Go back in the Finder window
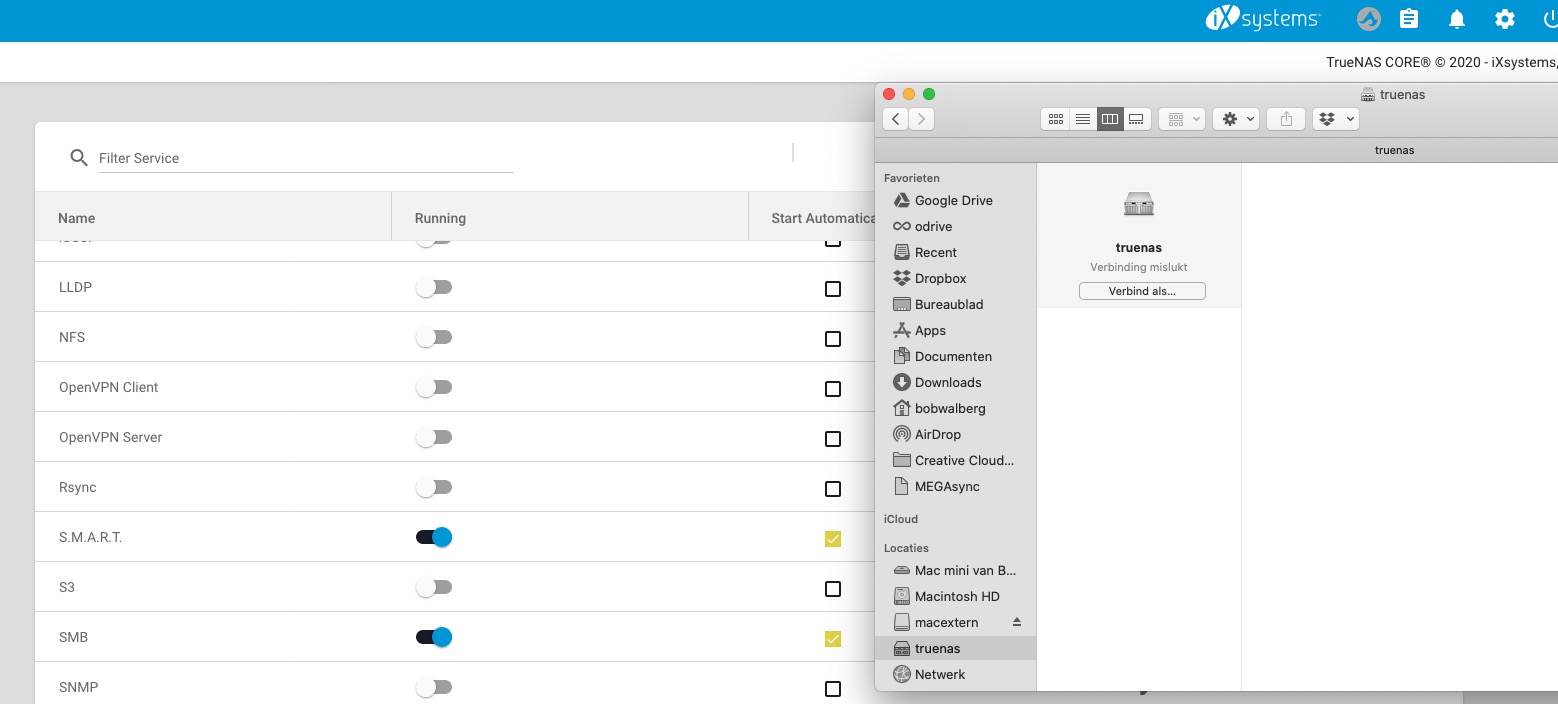Screen dimensions: 1558x704 (896, 119)
